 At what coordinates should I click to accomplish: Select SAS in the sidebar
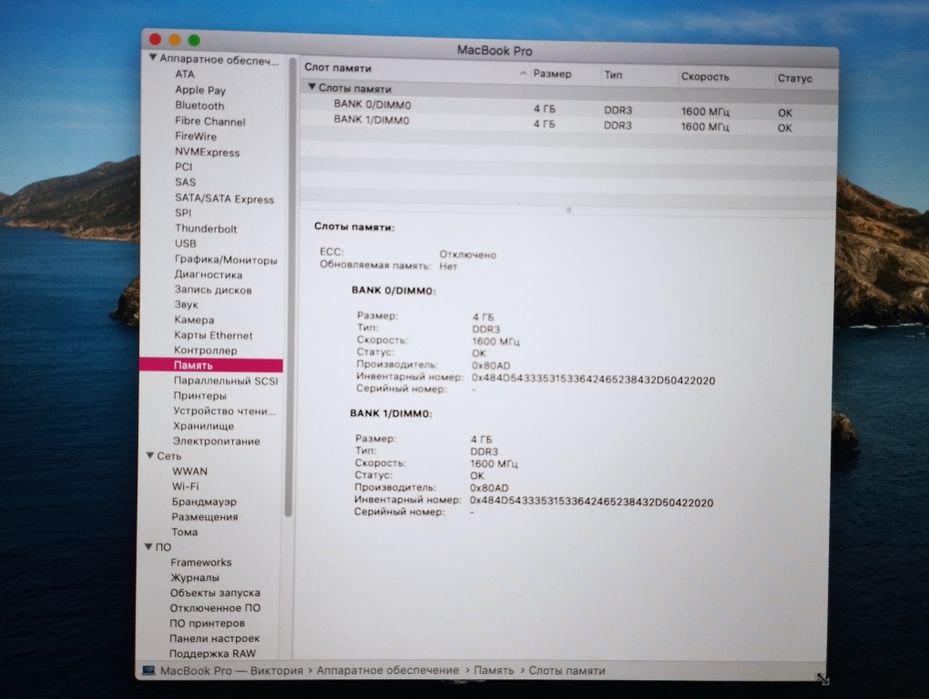click(x=185, y=182)
